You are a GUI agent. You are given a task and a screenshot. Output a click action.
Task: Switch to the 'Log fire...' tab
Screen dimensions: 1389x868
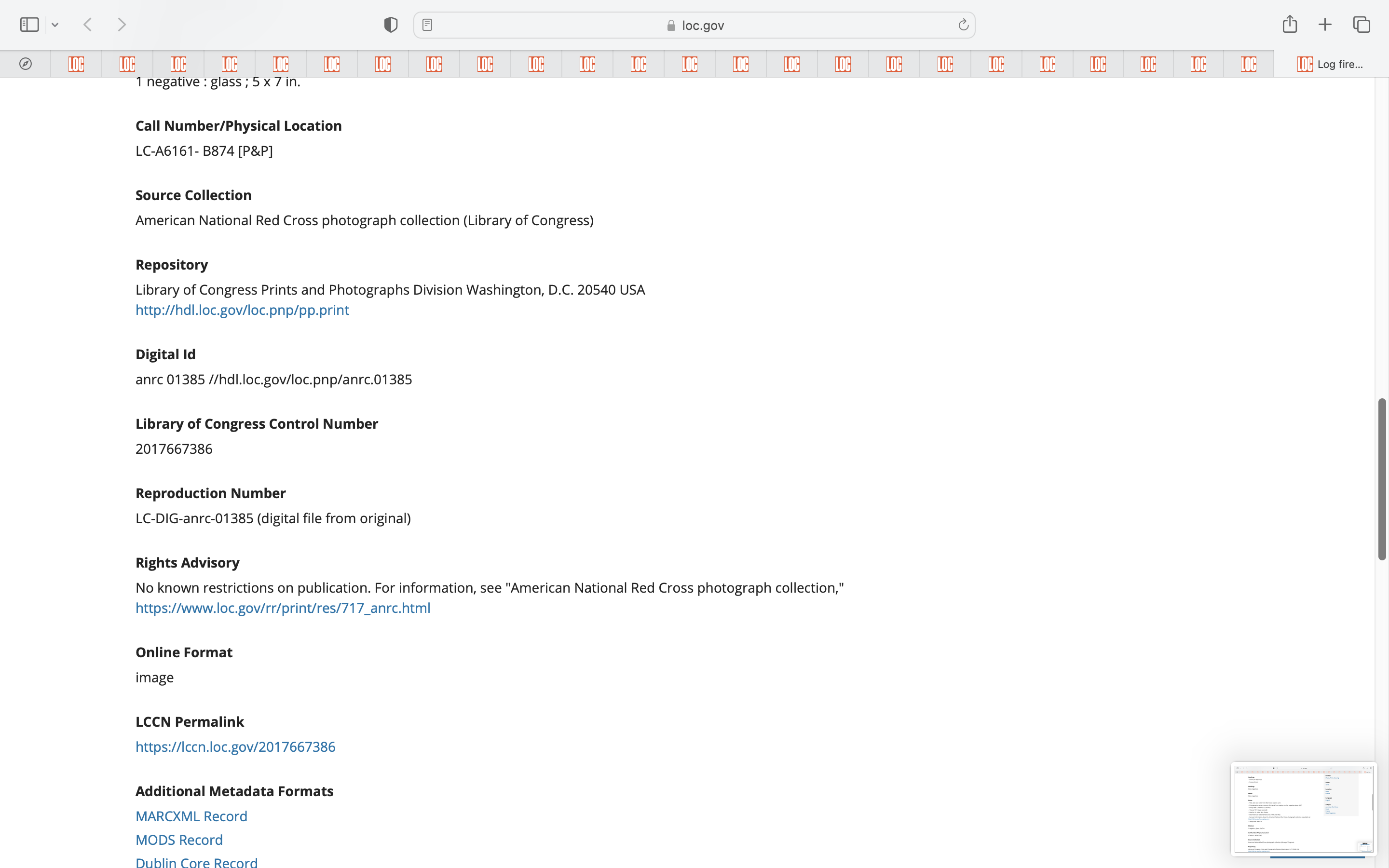point(1331,64)
